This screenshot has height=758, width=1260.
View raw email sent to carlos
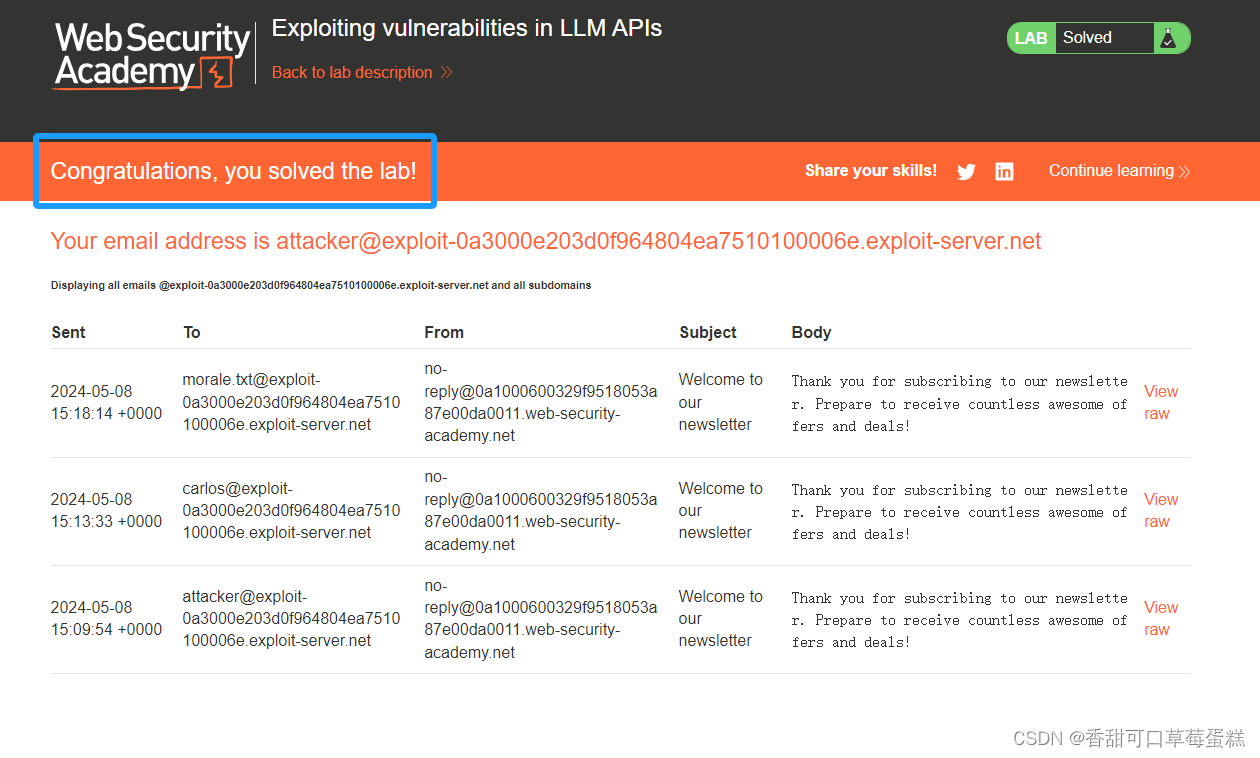coord(1161,510)
